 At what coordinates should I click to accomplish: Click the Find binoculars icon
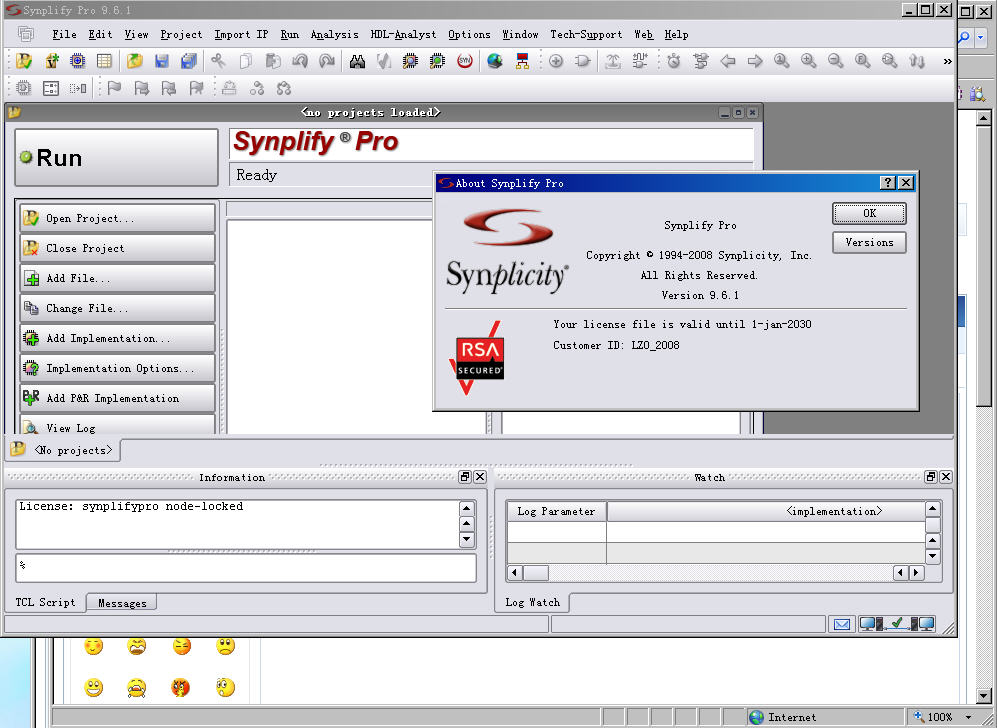click(357, 61)
